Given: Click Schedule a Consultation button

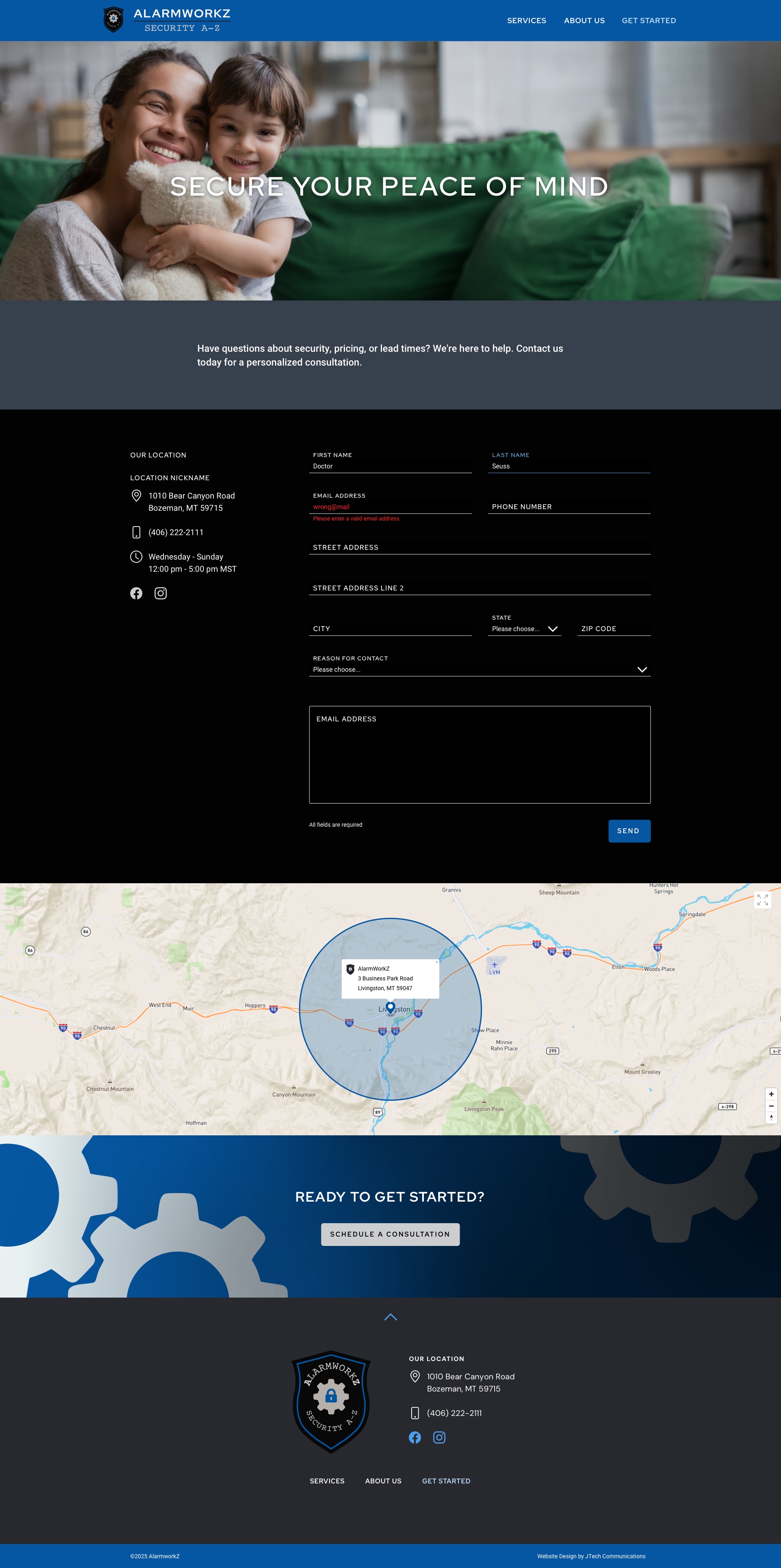Looking at the screenshot, I should [390, 1235].
